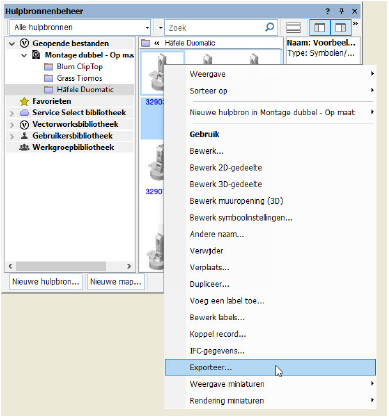Collapse Geopende bestanden tree node
Image resolution: width=389 pixels, height=417 pixels.
click(12, 44)
